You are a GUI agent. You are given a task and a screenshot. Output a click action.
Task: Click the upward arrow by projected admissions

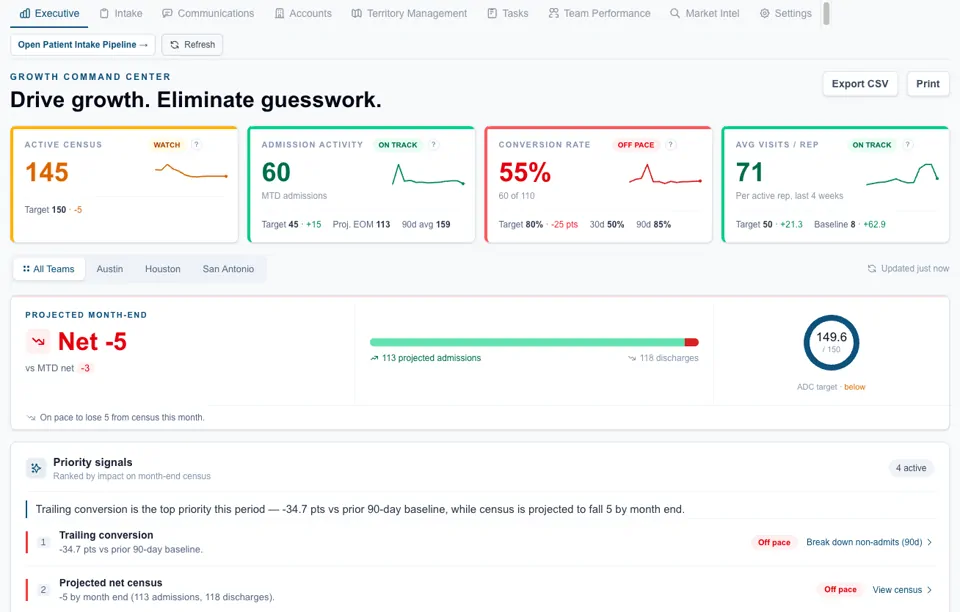click(374, 358)
